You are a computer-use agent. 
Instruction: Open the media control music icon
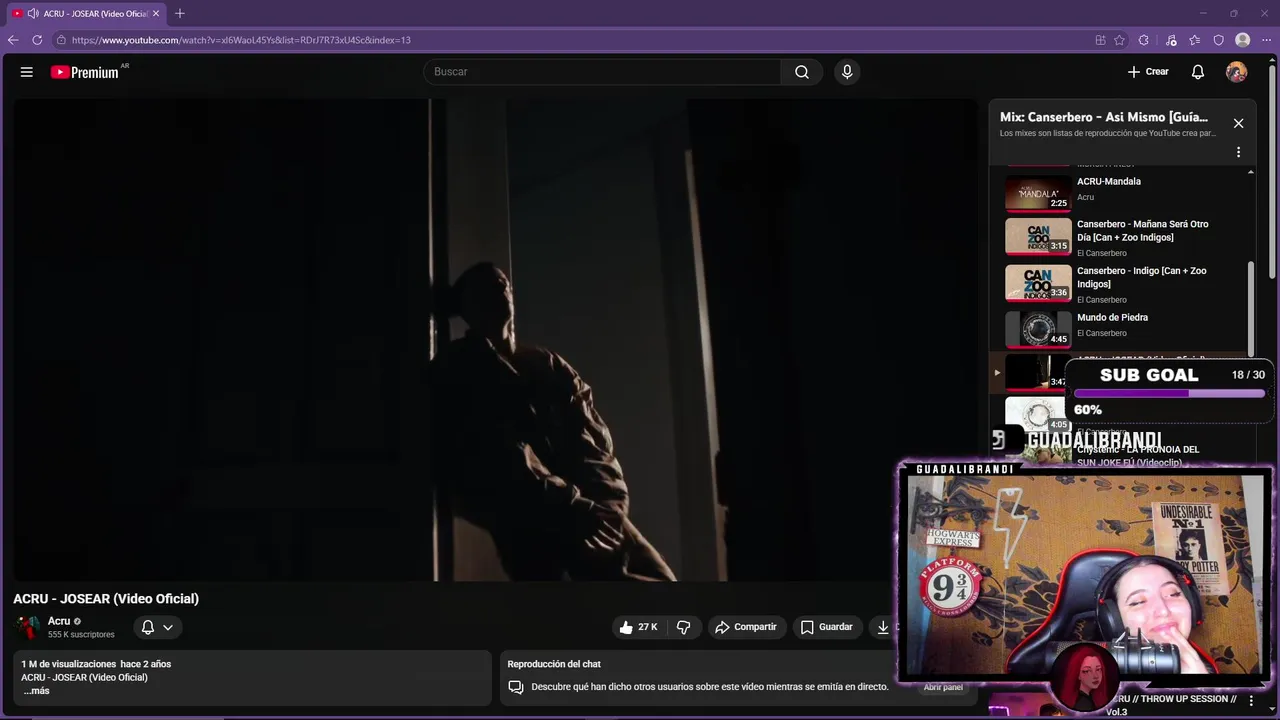[x=1171, y=40]
